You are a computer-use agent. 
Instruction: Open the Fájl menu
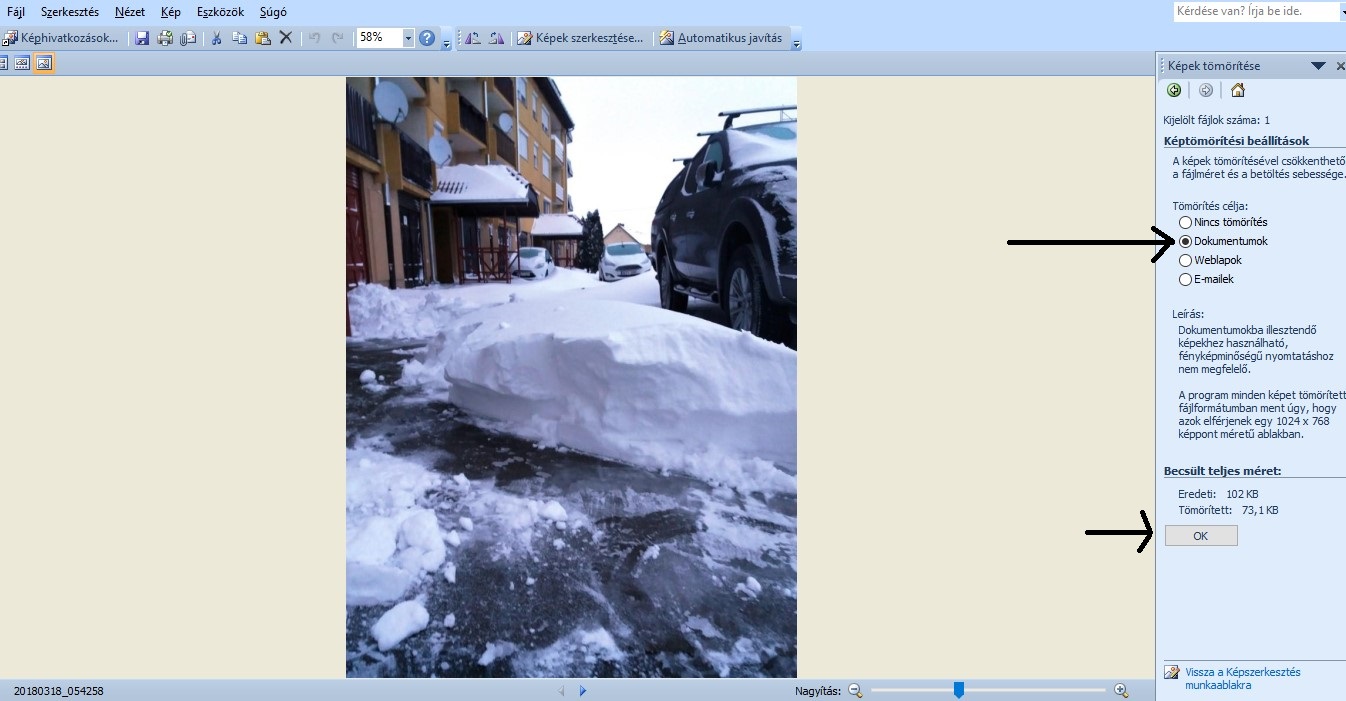click(x=16, y=12)
